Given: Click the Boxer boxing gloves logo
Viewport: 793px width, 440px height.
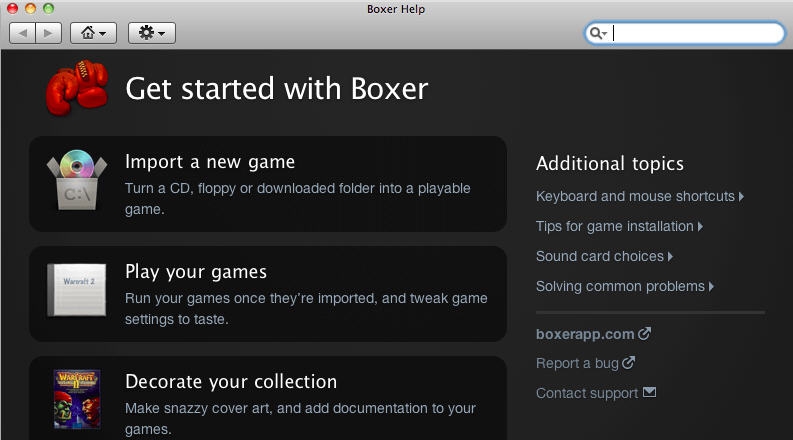Looking at the screenshot, I should 77,88.
